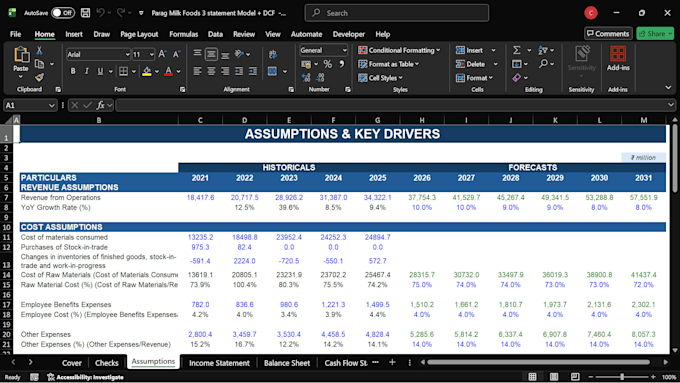Image resolution: width=680 pixels, height=383 pixels.
Task: Click the Font Color red swatch
Action: (169, 71)
